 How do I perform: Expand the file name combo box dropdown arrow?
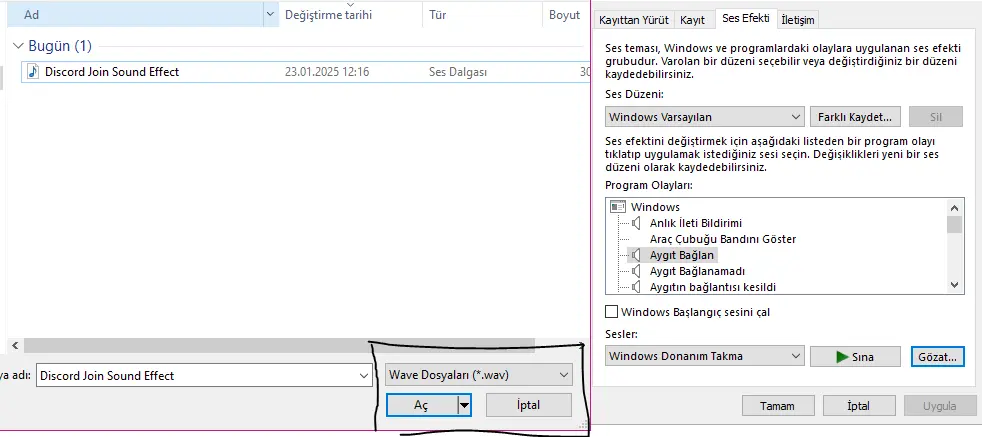point(364,376)
